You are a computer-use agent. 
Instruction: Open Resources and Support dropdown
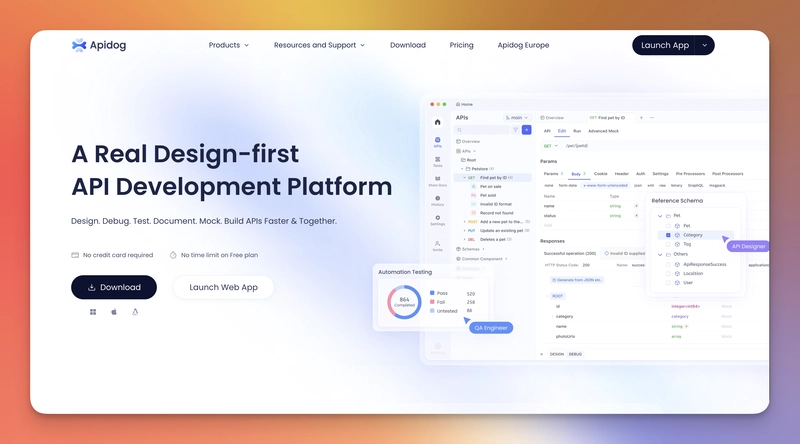point(319,45)
